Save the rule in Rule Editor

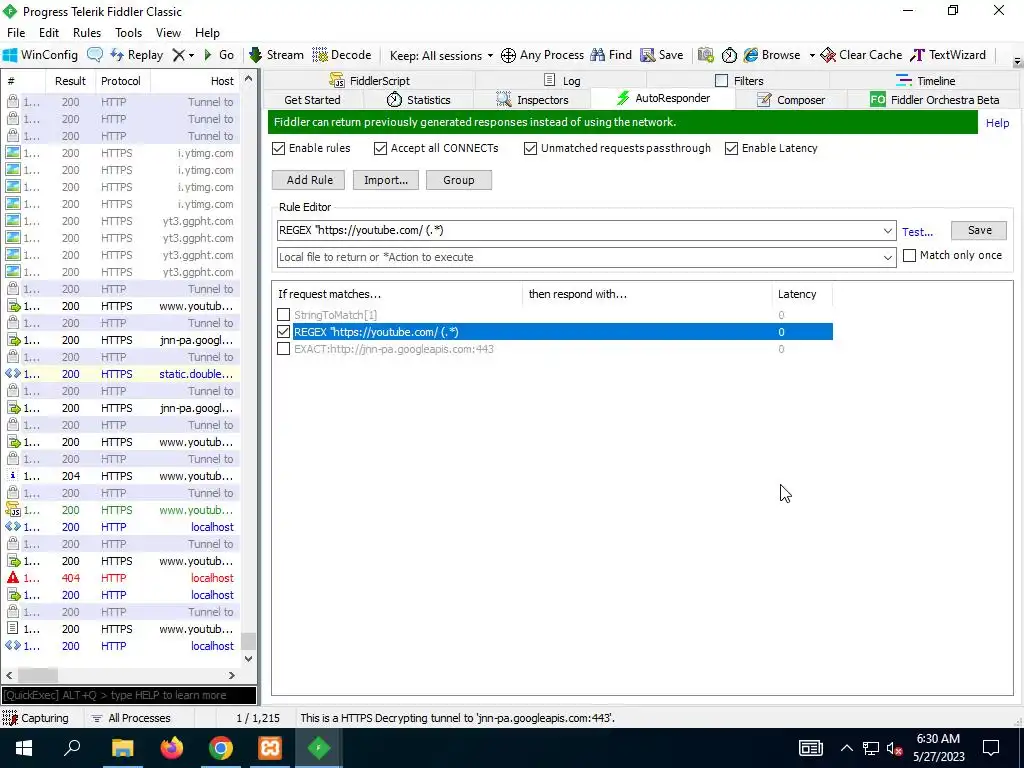pos(979,231)
